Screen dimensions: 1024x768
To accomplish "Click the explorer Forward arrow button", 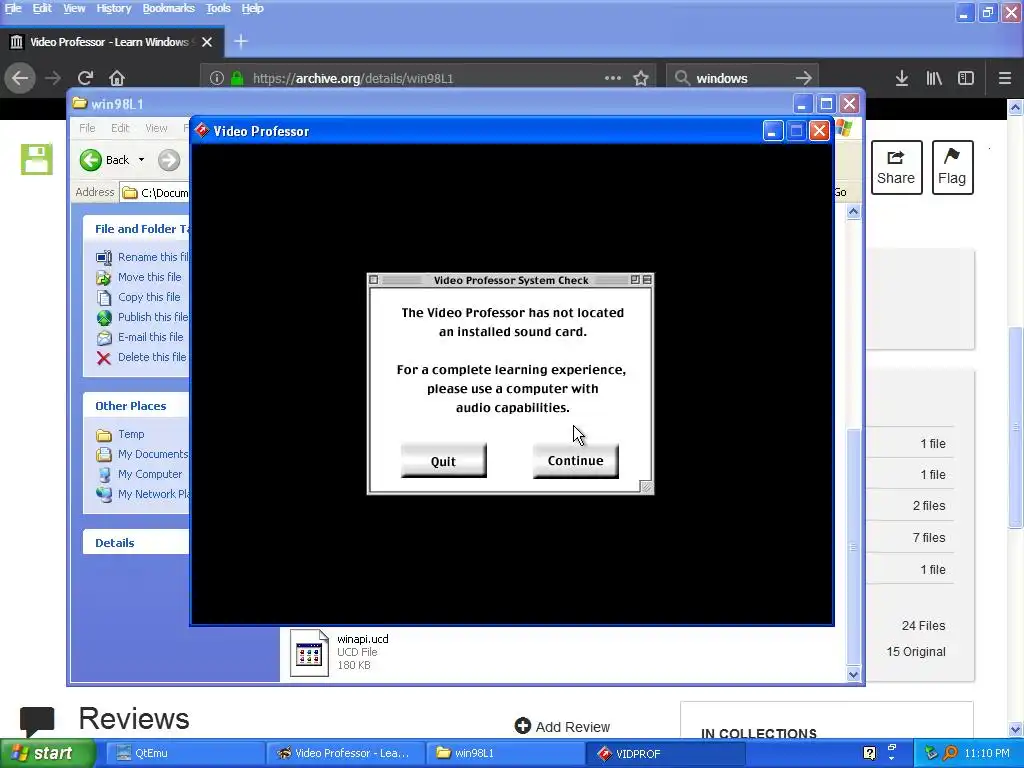I will coord(168,160).
